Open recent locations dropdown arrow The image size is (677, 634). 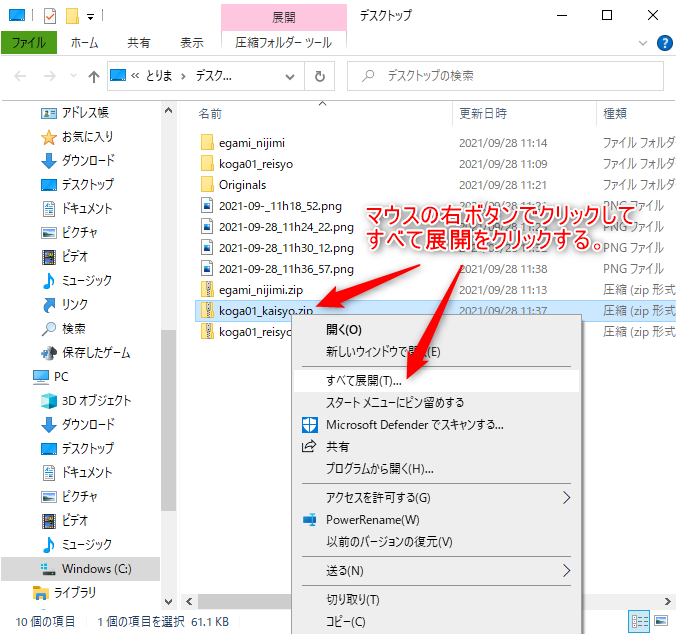coord(73,76)
